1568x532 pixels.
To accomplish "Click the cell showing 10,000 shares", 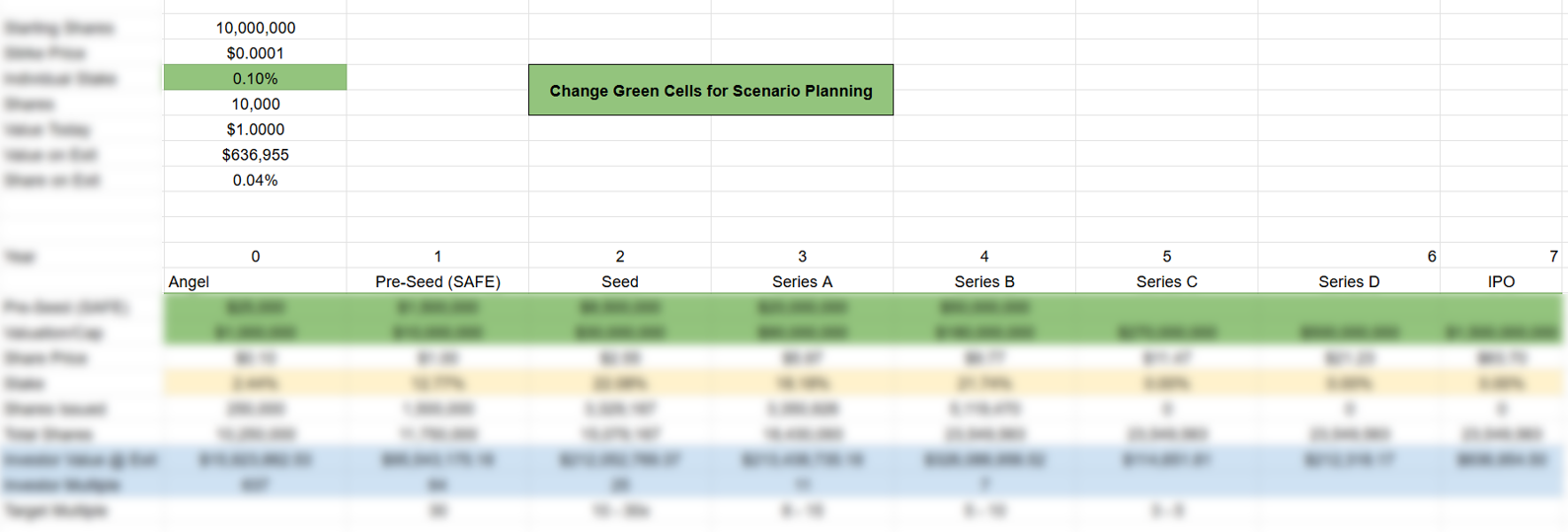I will pyautogui.click(x=255, y=104).
